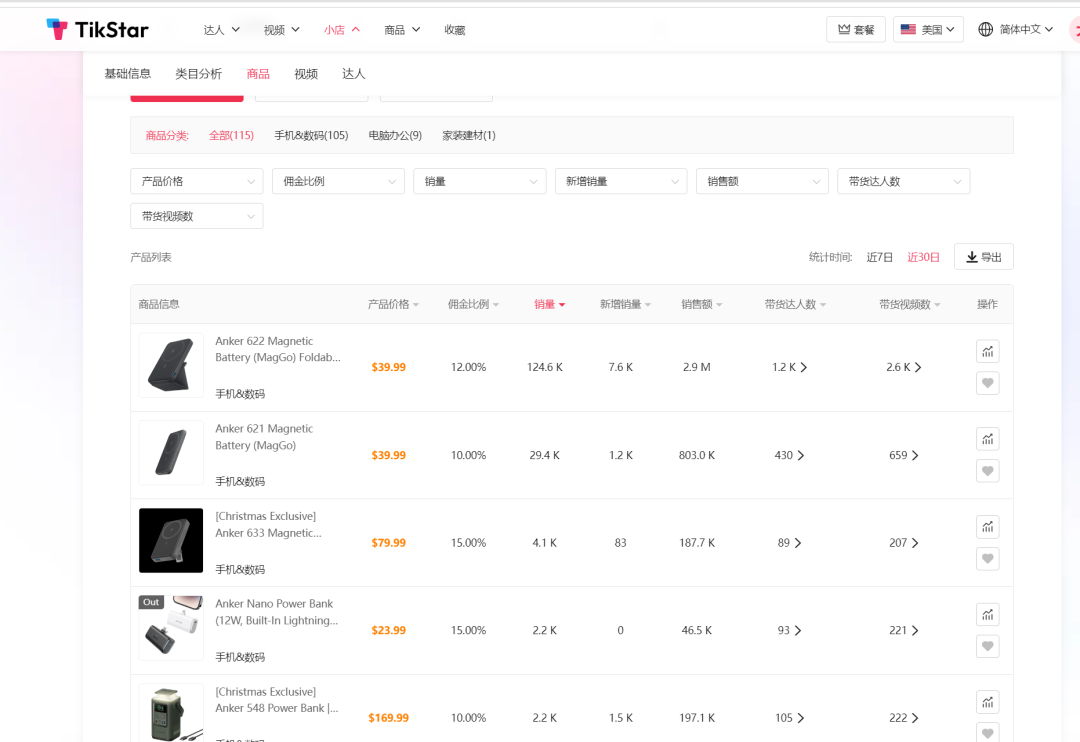The height and width of the screenshot is (742, 1080).
Task: Switch to the 达人 sub-tab
Action: click(x=353, y=74)
